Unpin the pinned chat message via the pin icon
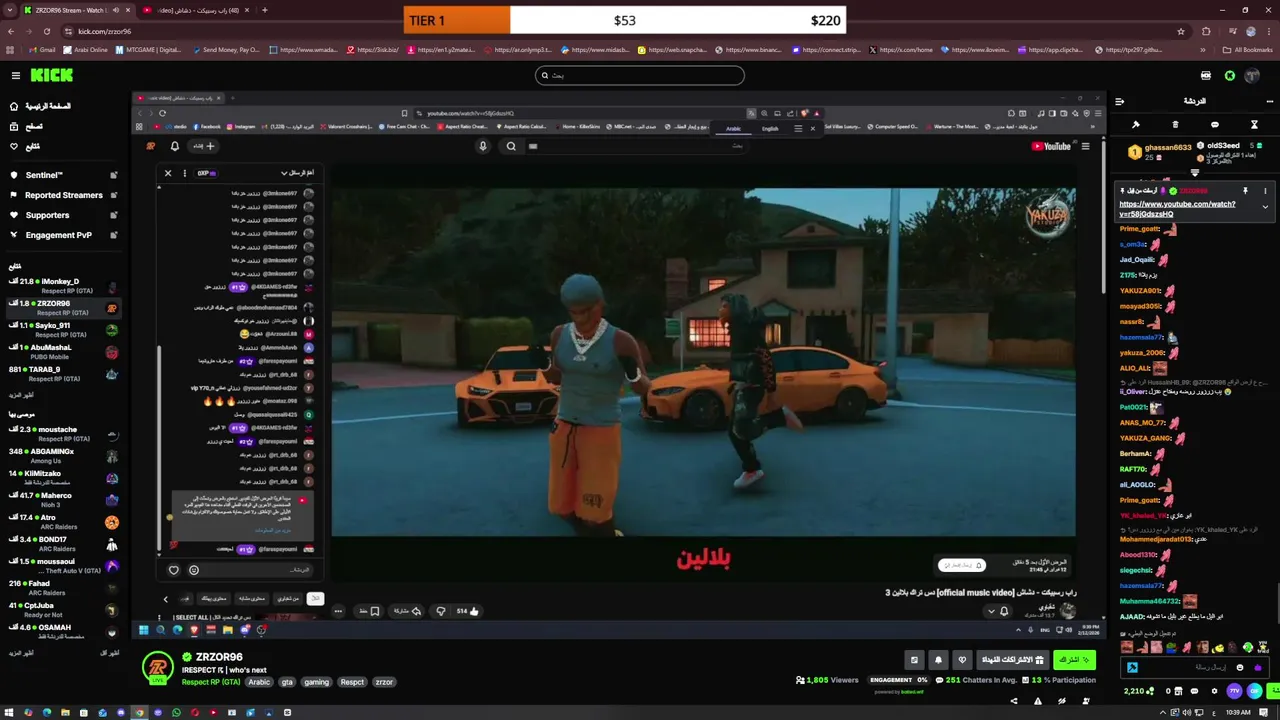1280x720 pixels. coord(1245,190)
